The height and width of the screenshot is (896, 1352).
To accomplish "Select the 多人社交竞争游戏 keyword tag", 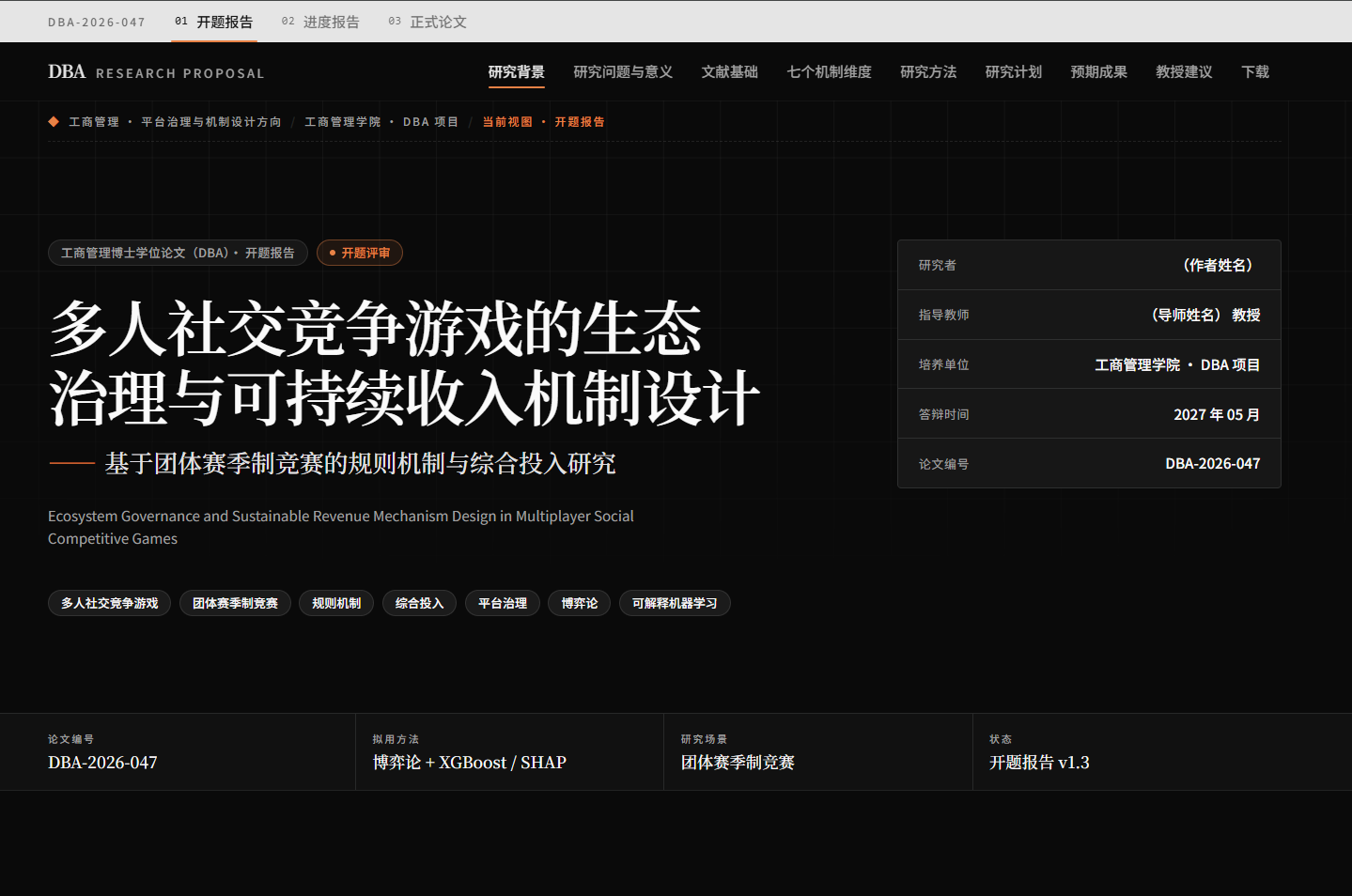I will (109, 603).
